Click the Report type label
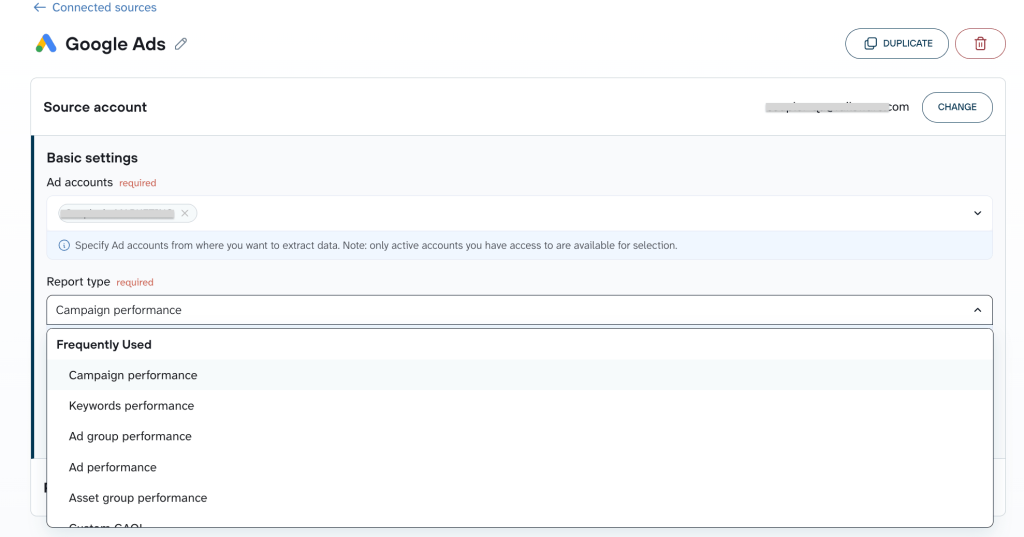The width and height of the screenshot is (1024, 537). click(x=78, y=282)
